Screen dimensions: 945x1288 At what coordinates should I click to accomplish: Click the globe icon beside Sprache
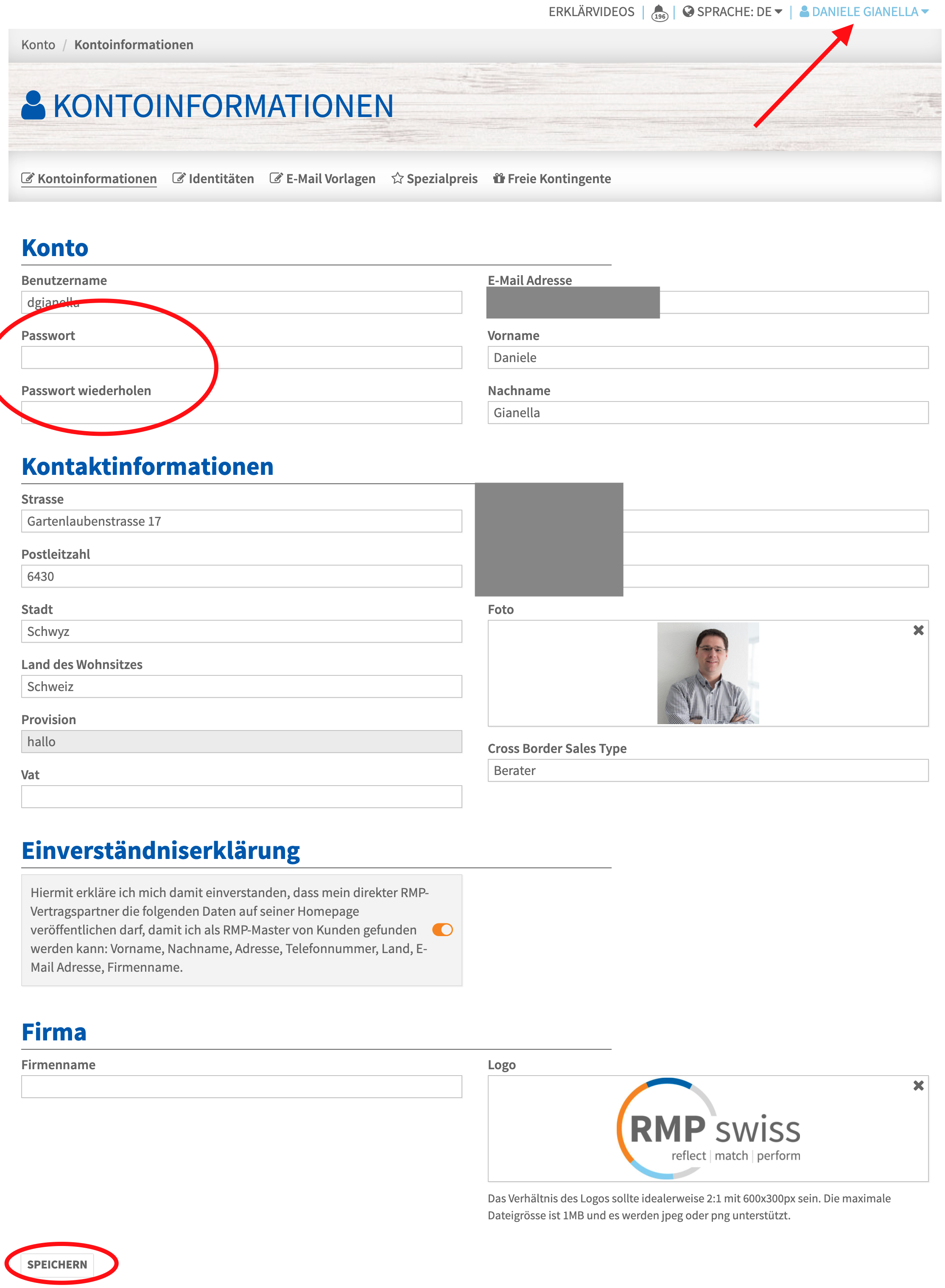[688, 11]
